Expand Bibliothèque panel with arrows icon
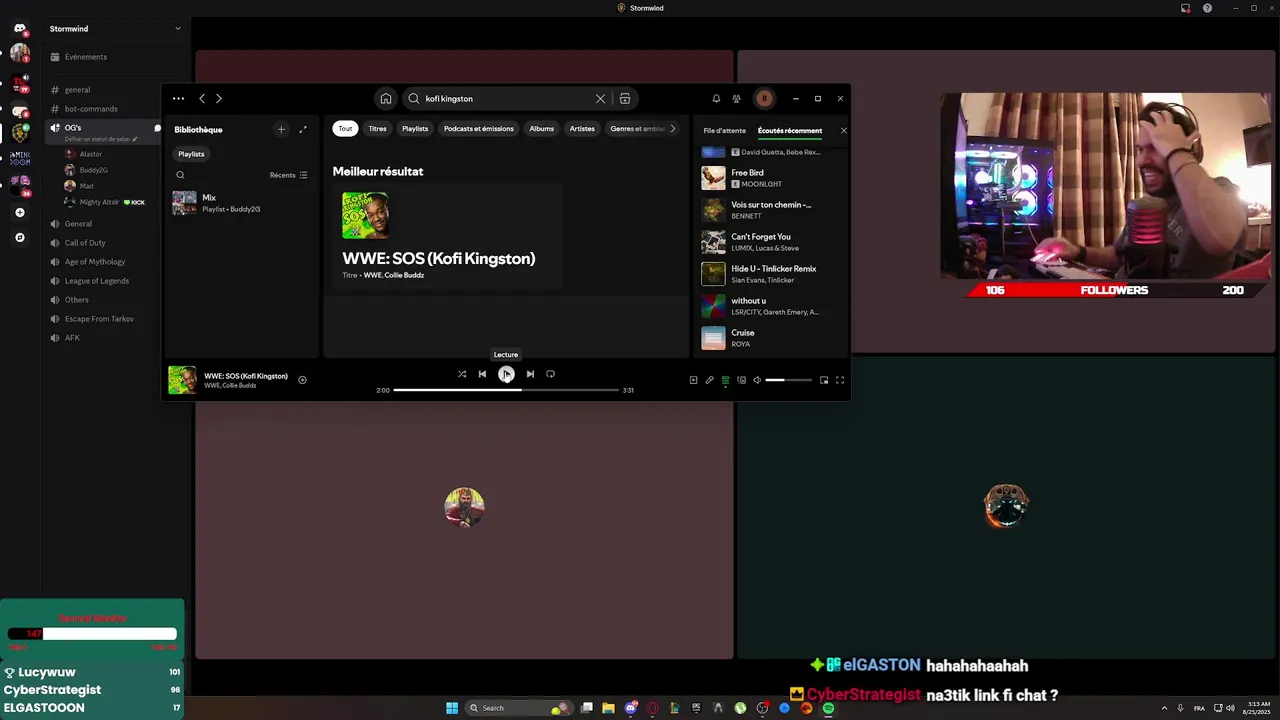The width and height of the screenshot is (1280, 720). point(303,129)
